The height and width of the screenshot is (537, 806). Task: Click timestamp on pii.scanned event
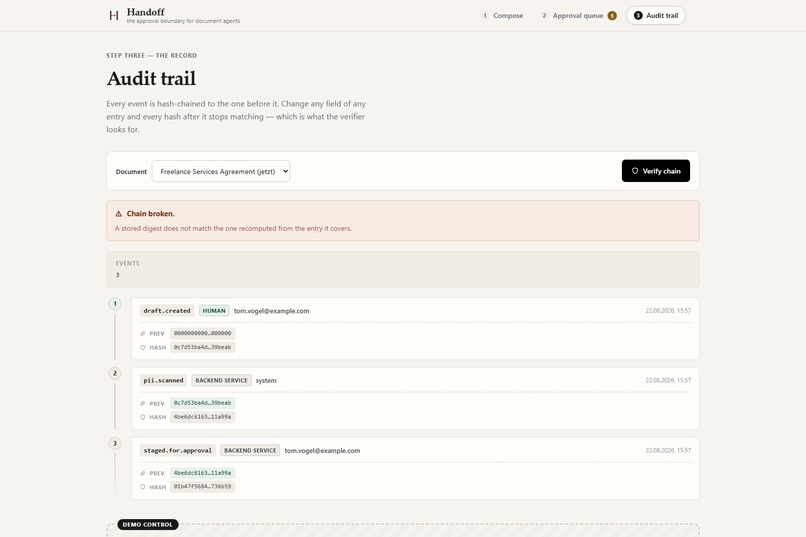(x=668, y=380)
